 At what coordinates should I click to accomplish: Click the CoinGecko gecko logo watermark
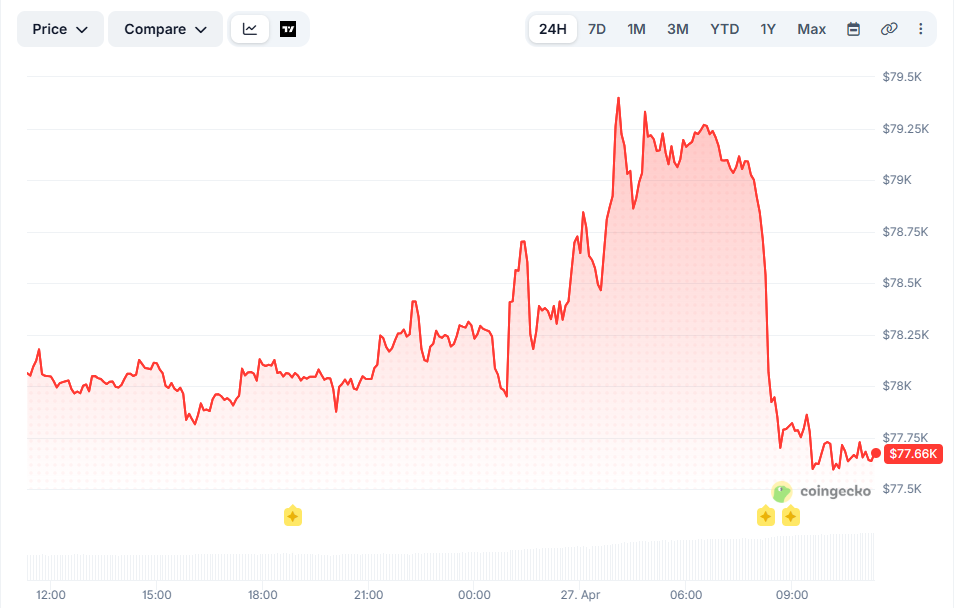[782, 492]
